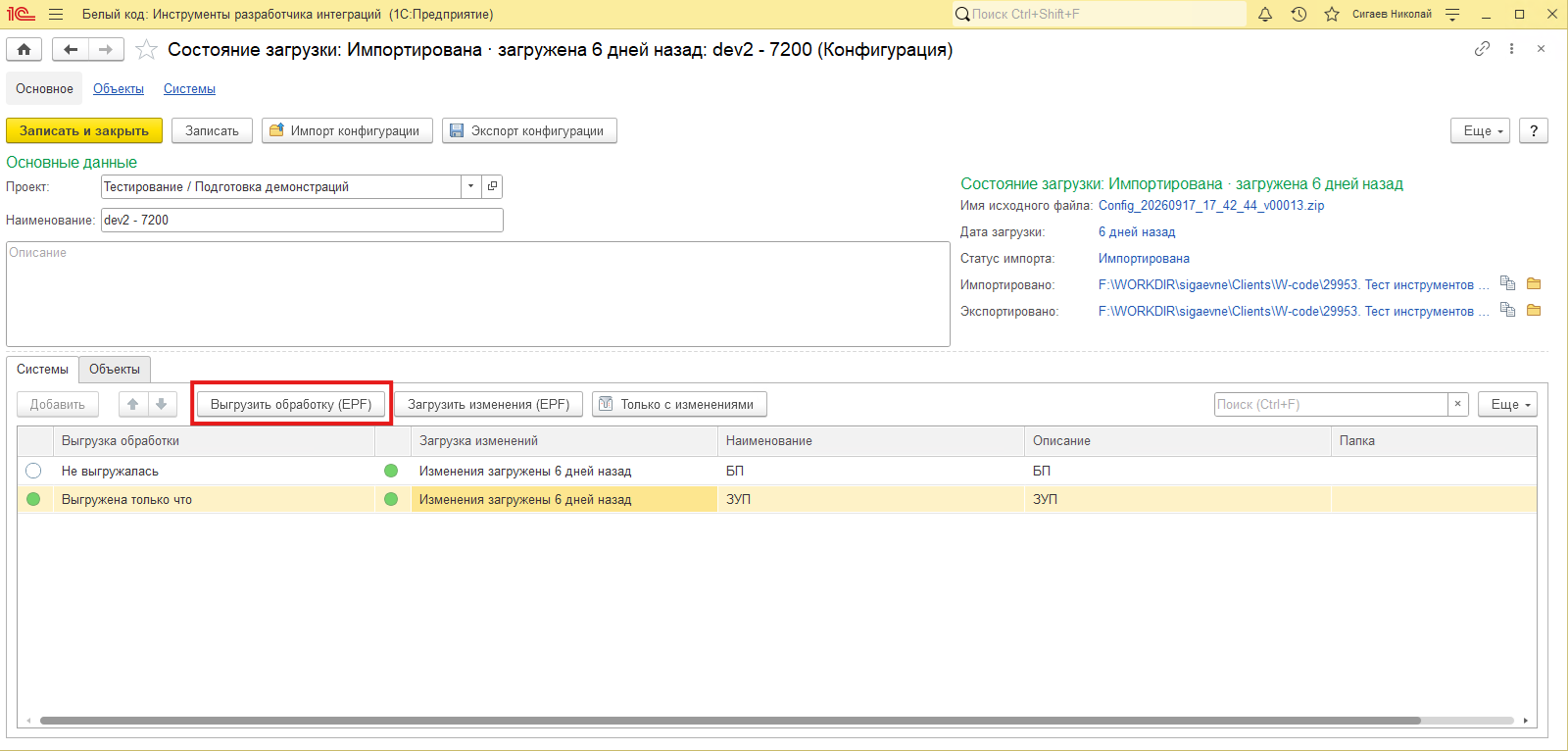Open the Экспортировано folder icon
Screen dimensions: 1568x751
tap(1534, 311)
